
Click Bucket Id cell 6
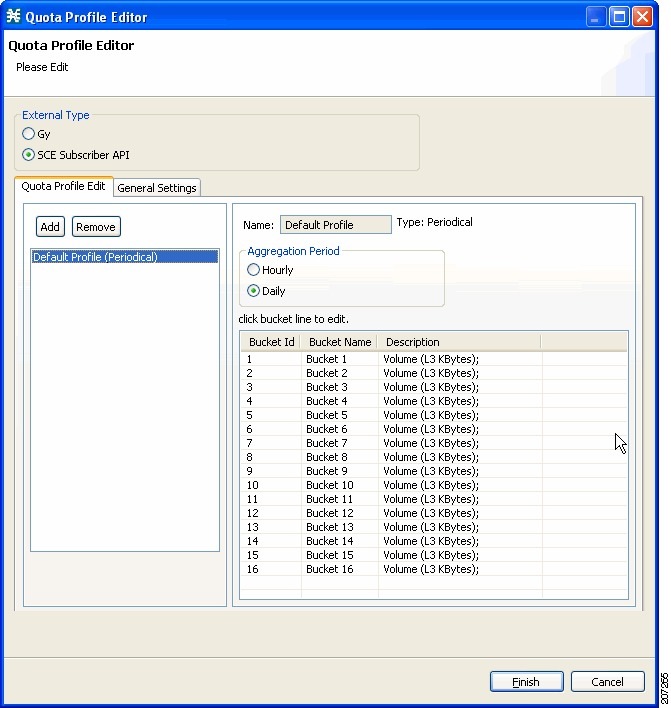[271, 429]
